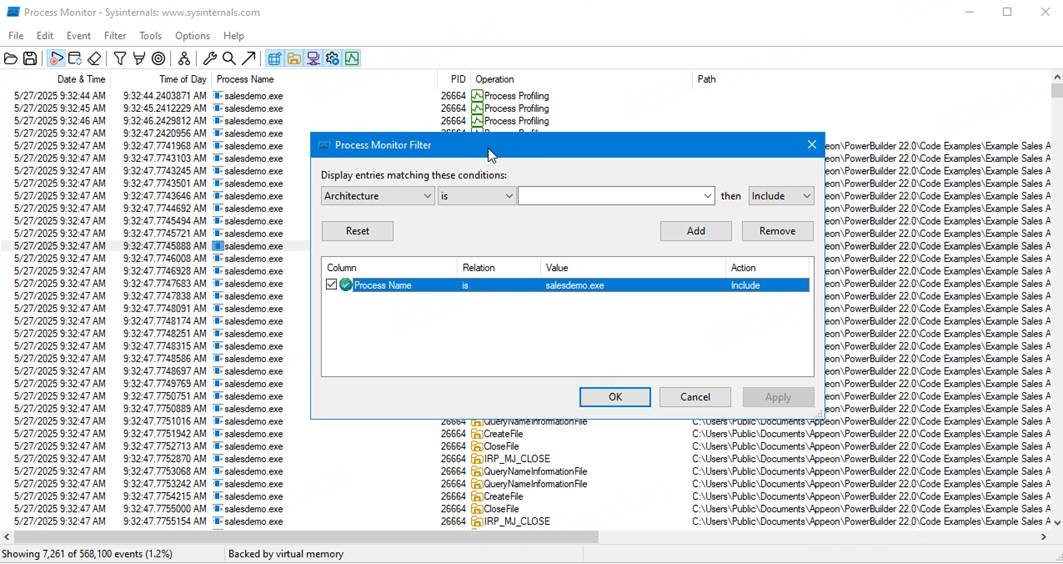Open Find with the magnifier icon

(229, 58)
